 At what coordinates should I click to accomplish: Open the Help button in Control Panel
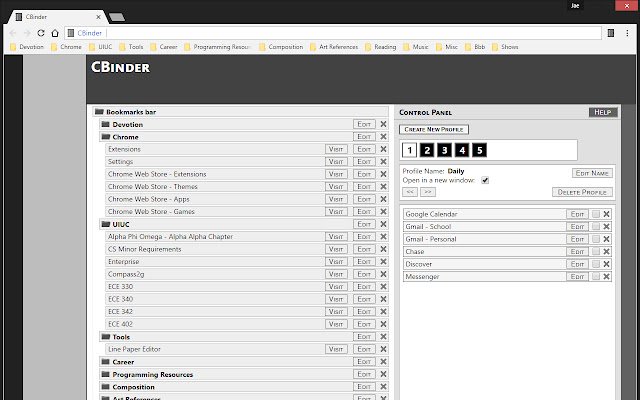(603, 112)
